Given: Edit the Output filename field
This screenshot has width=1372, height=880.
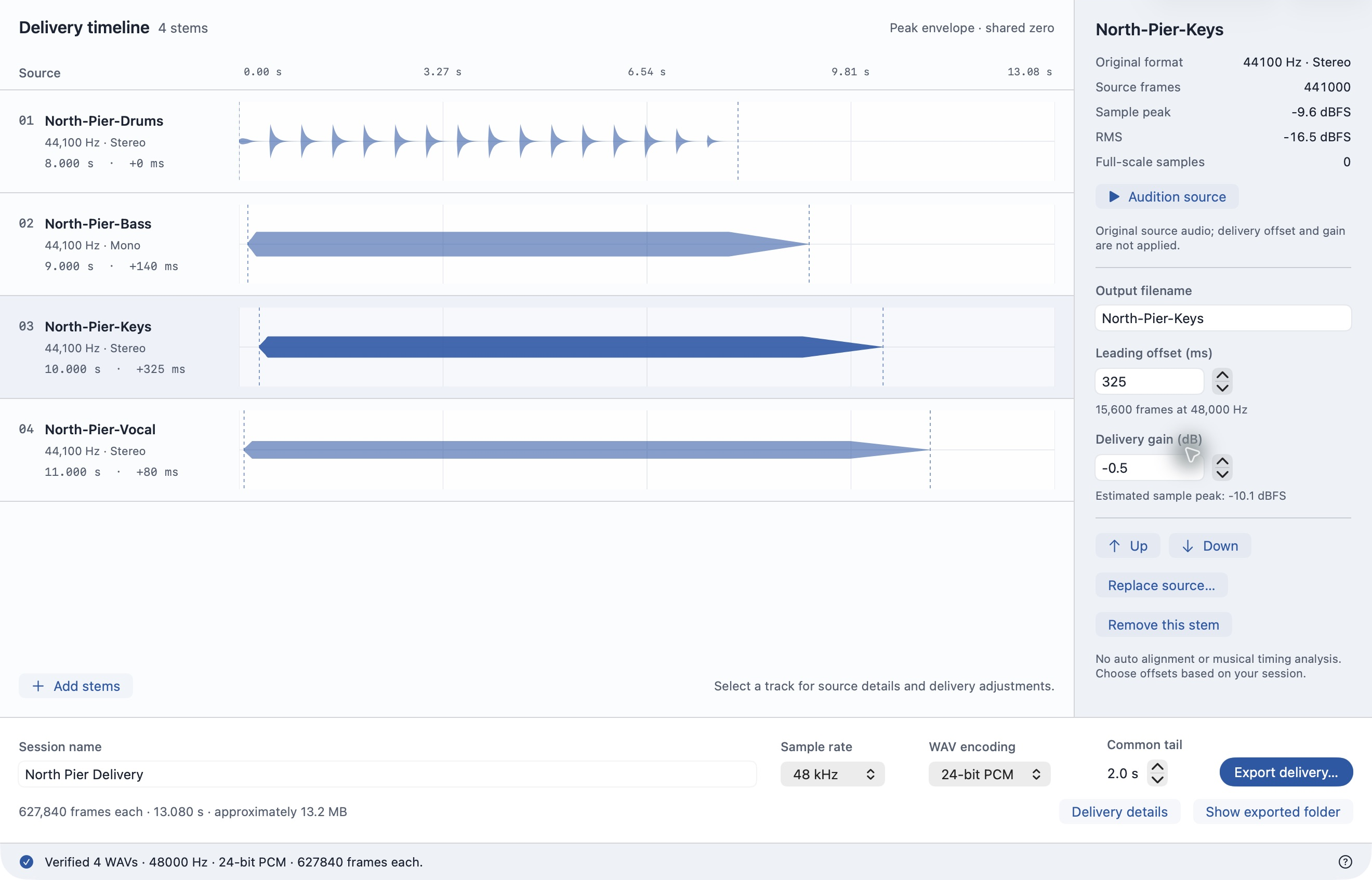Looking at the screenshot, I should click(1223, 318).
